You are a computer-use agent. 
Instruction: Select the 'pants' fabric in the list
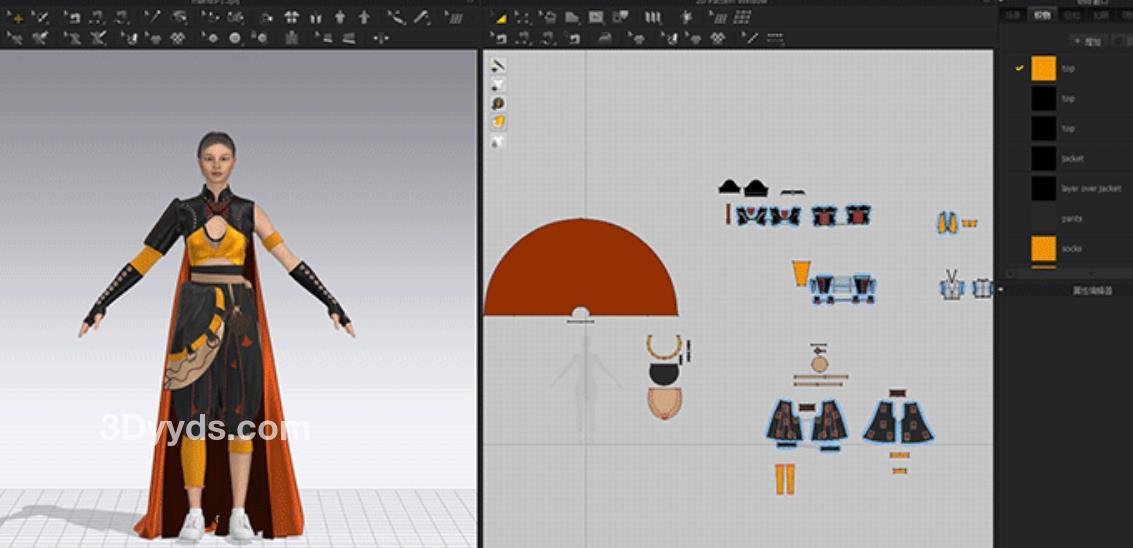(1072, 218)
